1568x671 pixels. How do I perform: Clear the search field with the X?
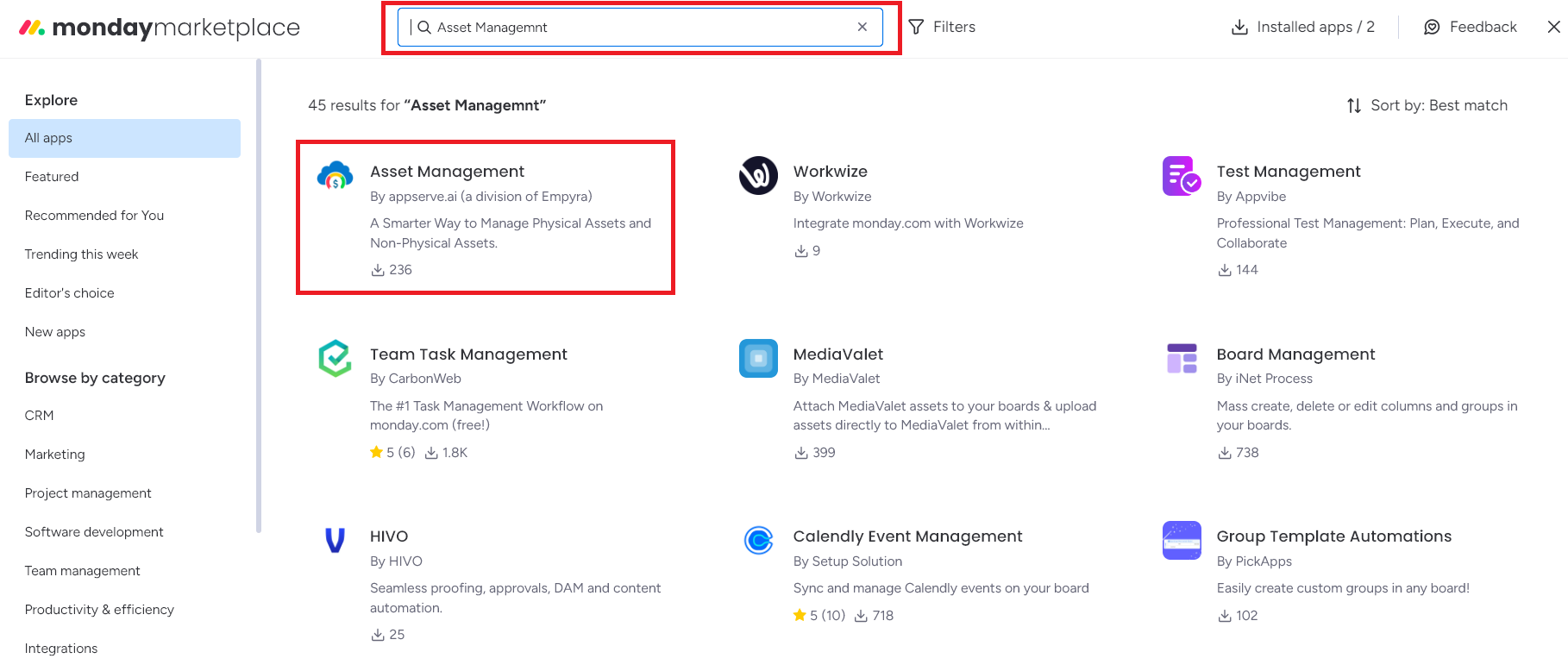tap(862, 28)
